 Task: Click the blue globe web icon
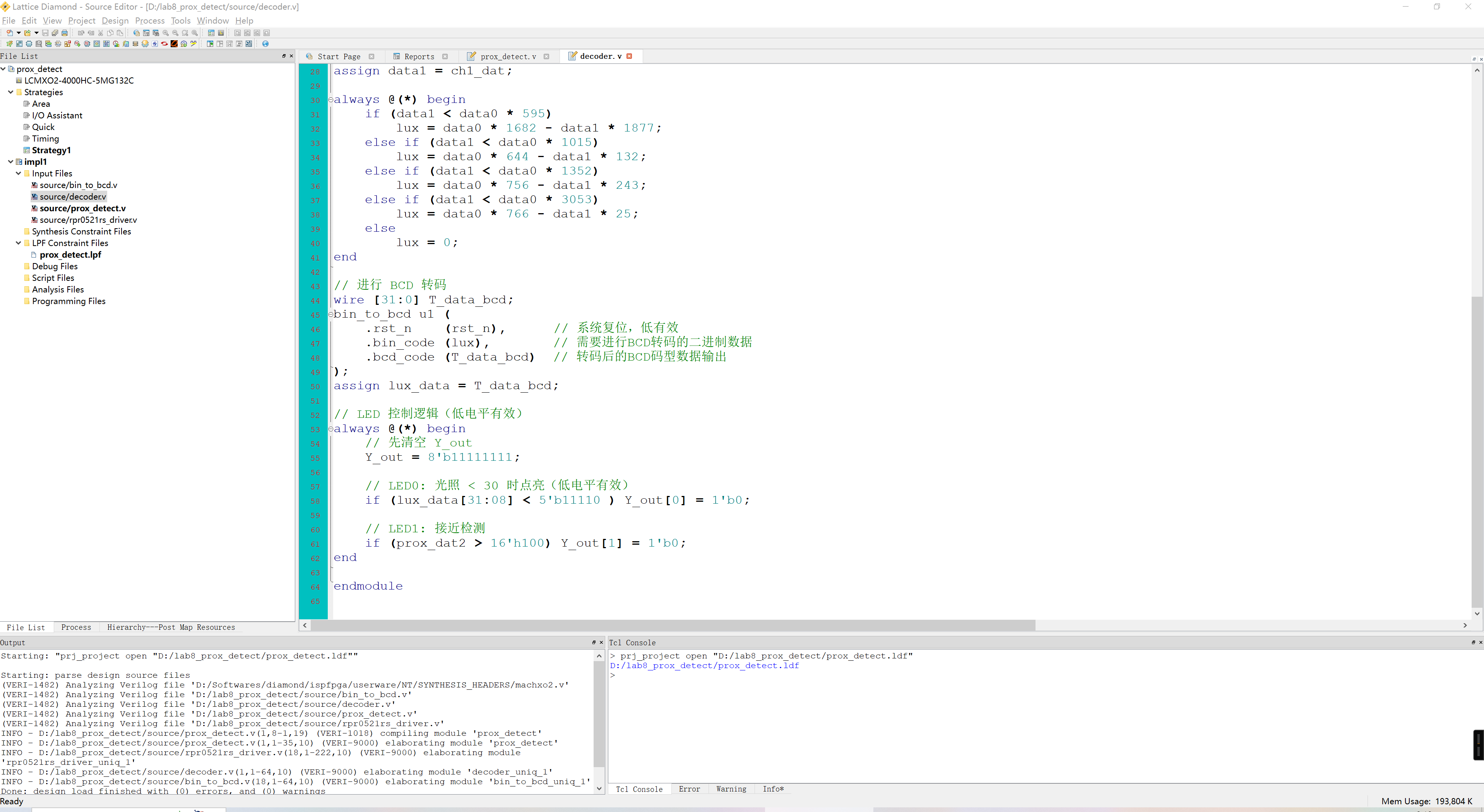(265, 44)
